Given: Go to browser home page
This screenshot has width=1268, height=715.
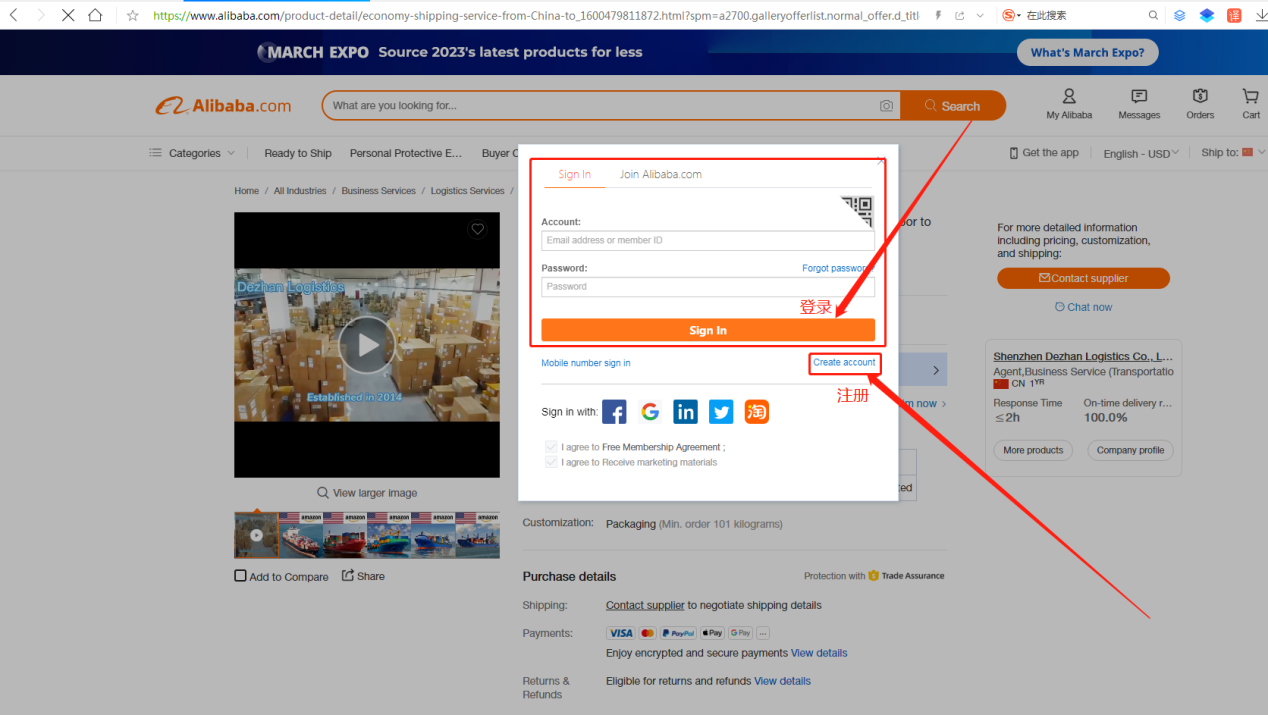Looking at the screenshot, I should pyautogui.click(x=95, y=15).
